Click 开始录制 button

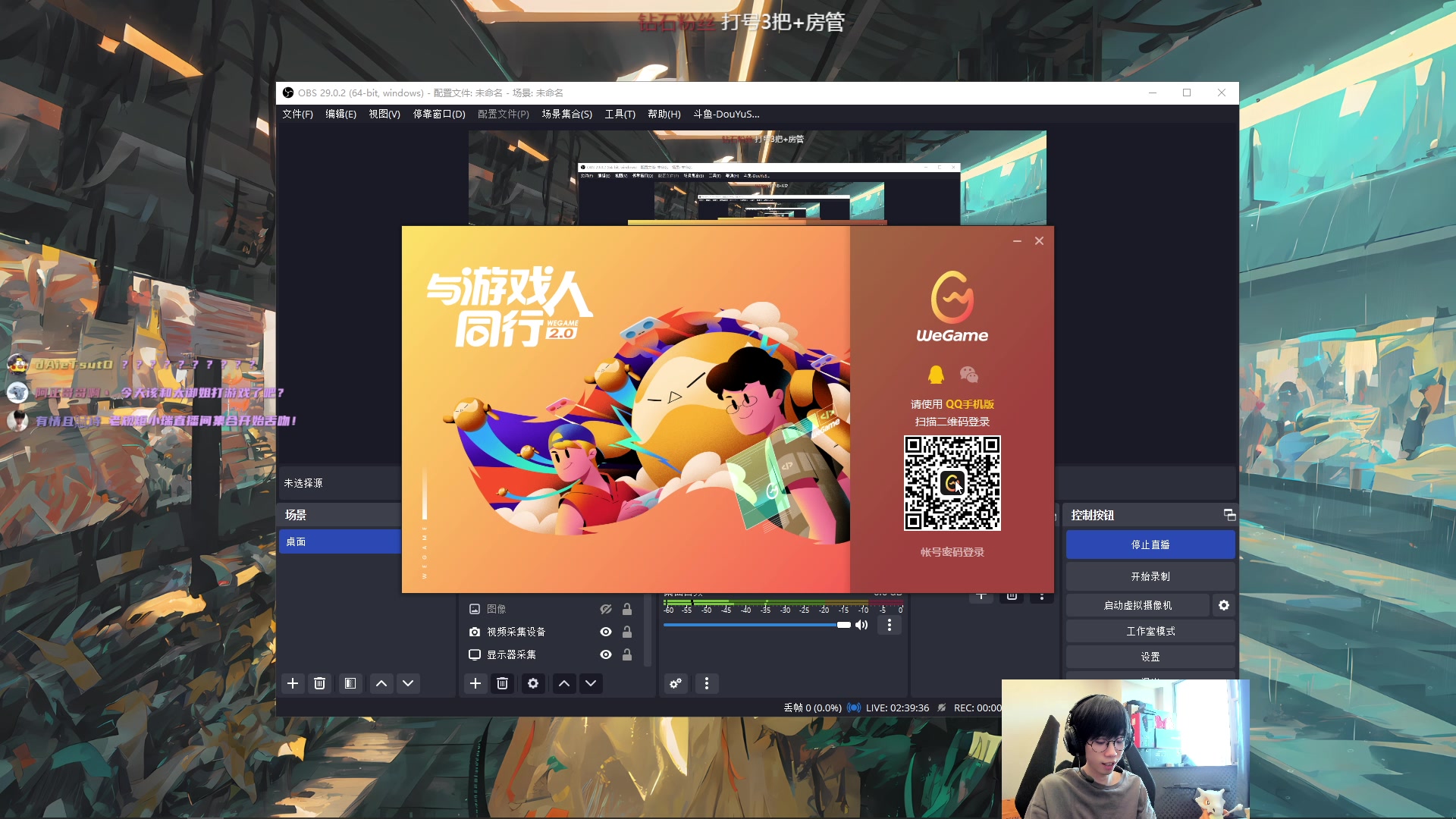(x=1150, y=576)
